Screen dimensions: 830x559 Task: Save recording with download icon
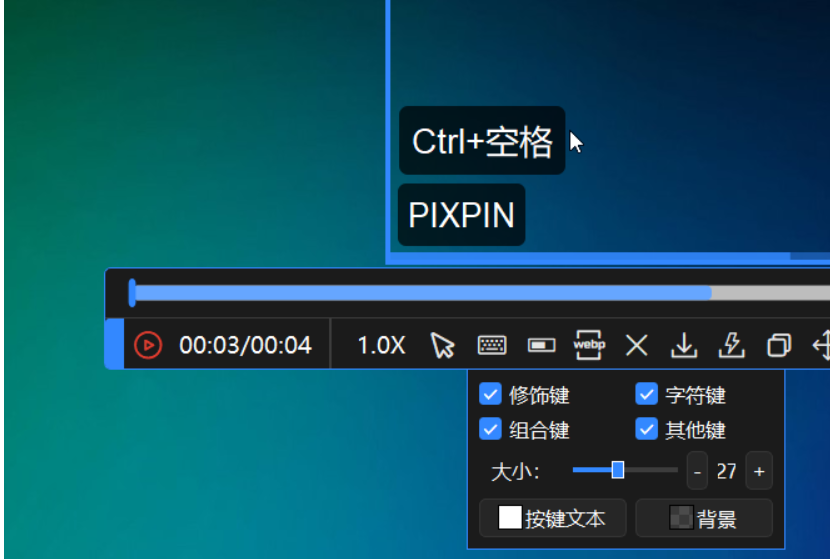684,345
